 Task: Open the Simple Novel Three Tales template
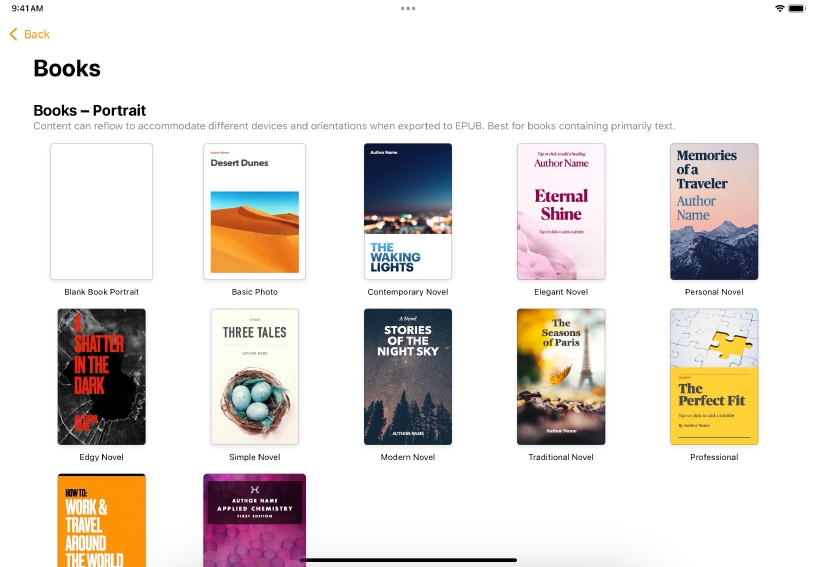254,376
